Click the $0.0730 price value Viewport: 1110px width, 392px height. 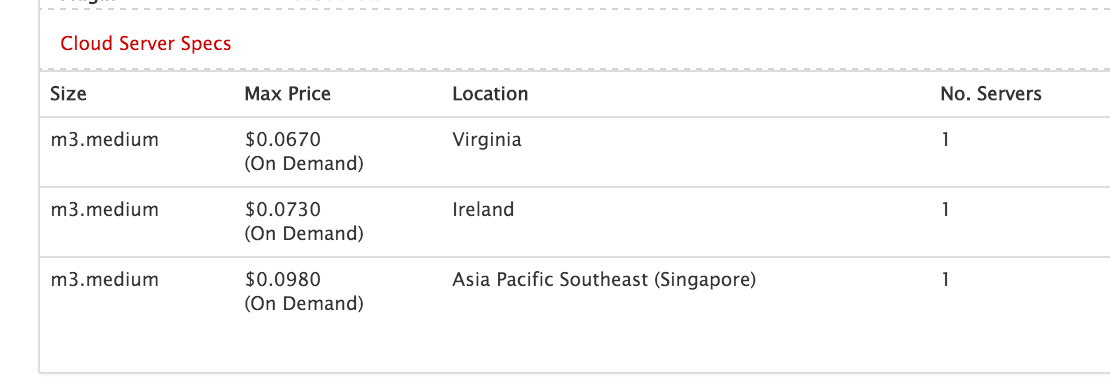pos(283,209)
